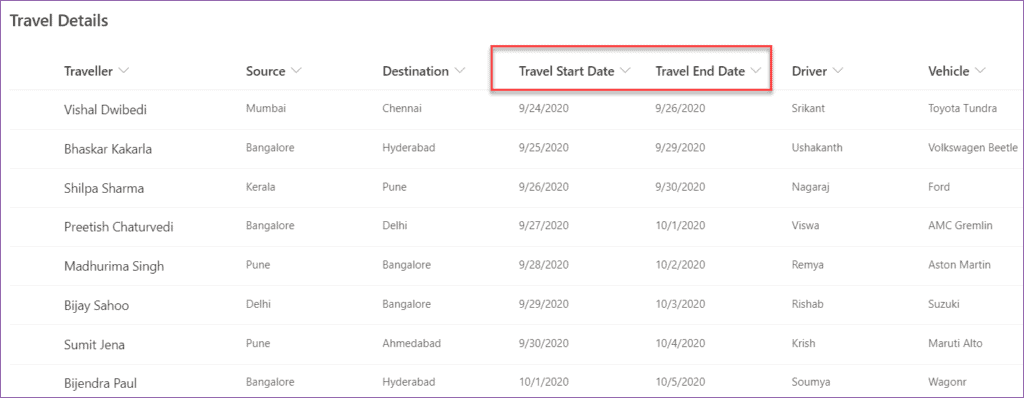The width and height of the screenshot is (1024, 398).
Task: Click the Travel Details list title
Action: pyautogui.click(x=59, y=21)
